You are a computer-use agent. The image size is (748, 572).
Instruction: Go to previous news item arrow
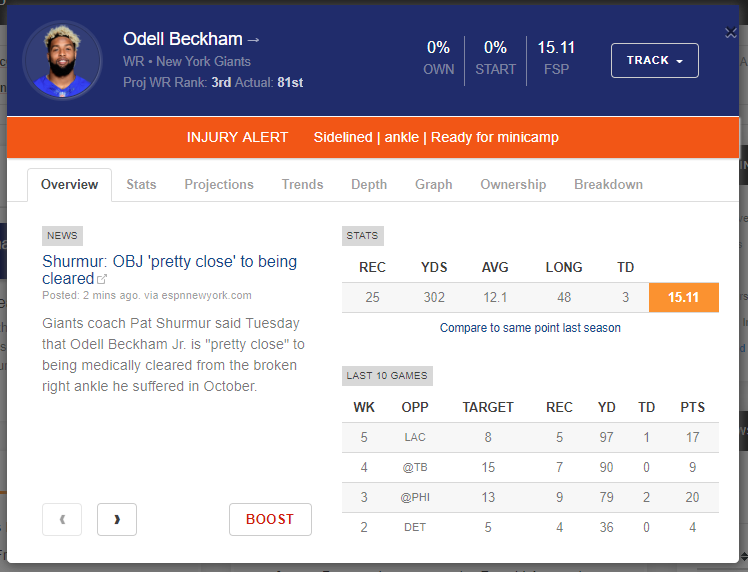click(62, 519)
